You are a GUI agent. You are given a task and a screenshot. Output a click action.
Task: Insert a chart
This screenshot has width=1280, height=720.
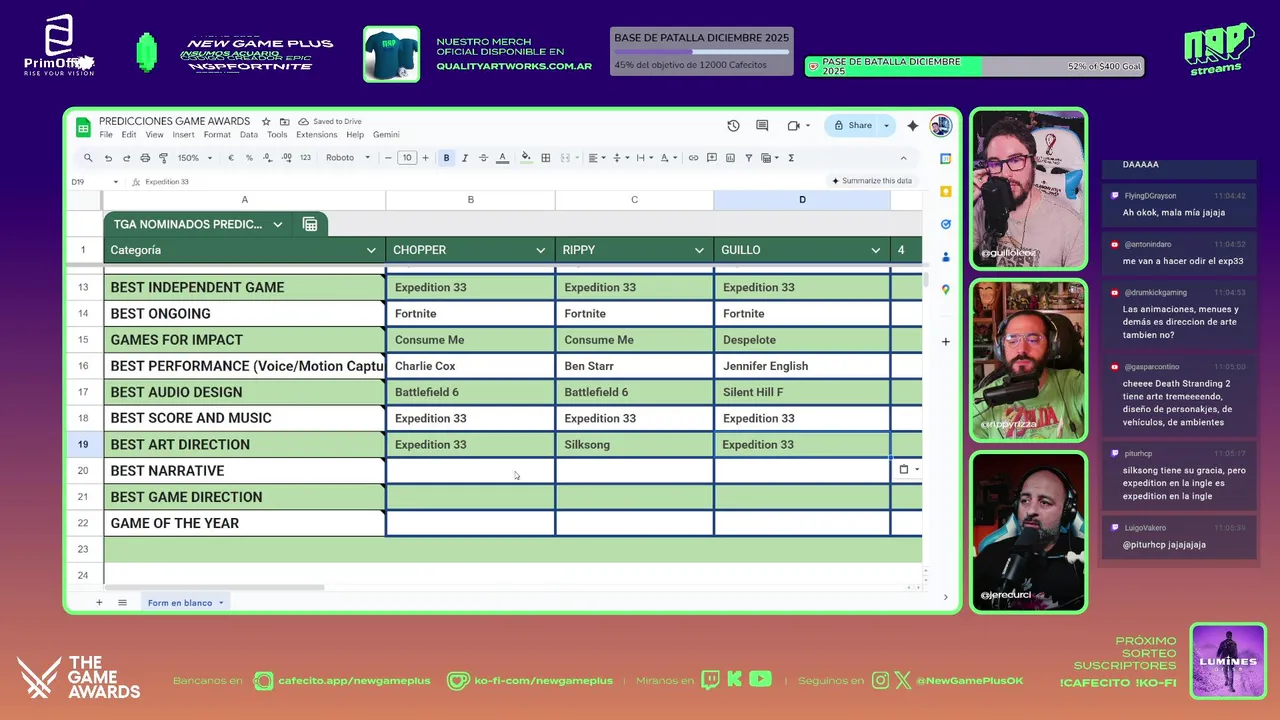pos(730,158)
